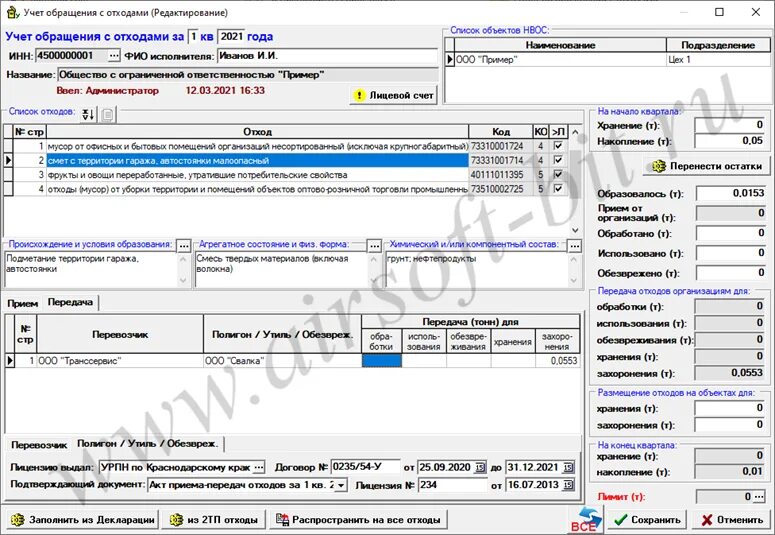Click the Перенести остатки button
775x535 pixels.
[707, 166]
